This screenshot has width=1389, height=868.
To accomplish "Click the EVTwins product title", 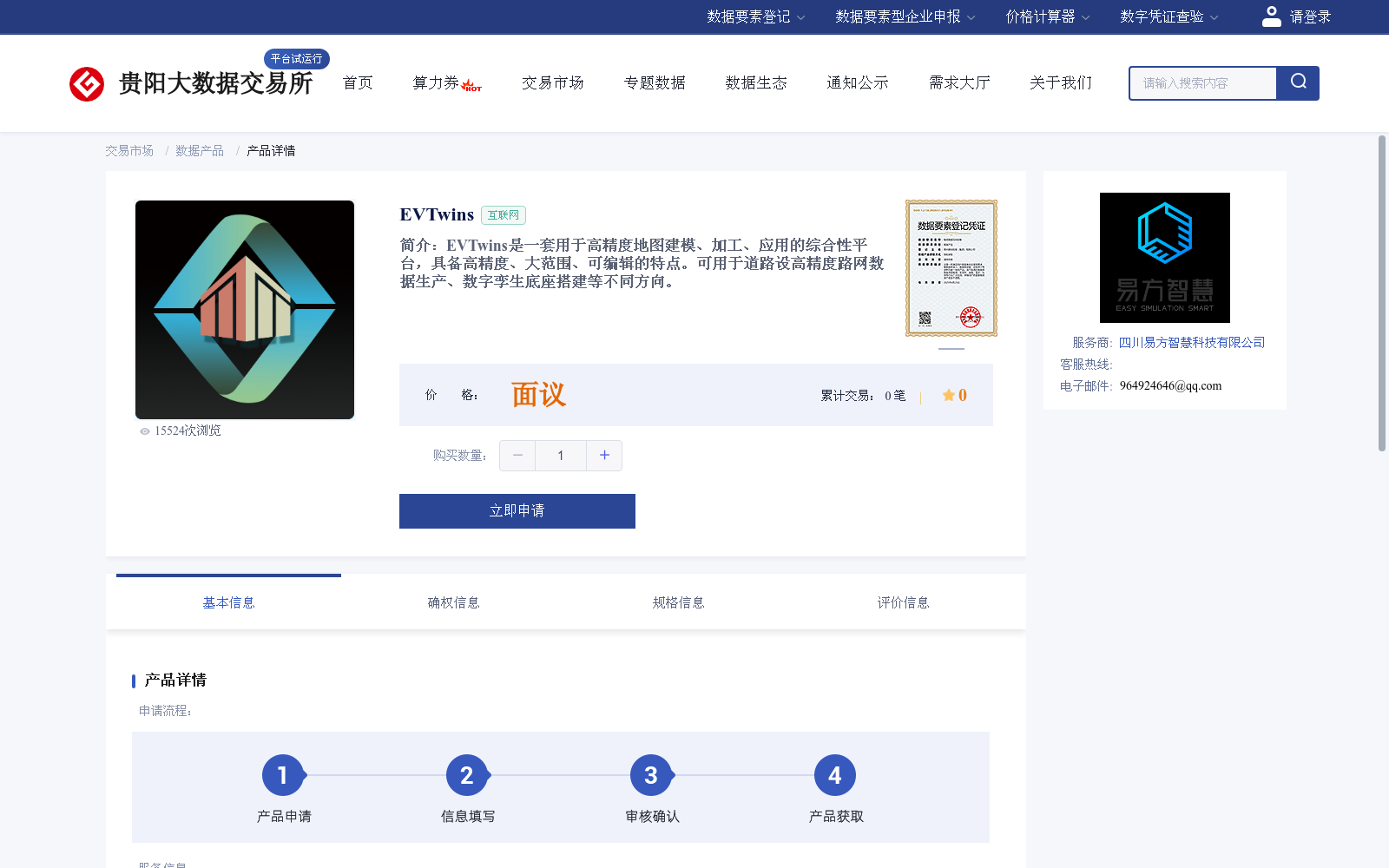I will coord(437,214).
